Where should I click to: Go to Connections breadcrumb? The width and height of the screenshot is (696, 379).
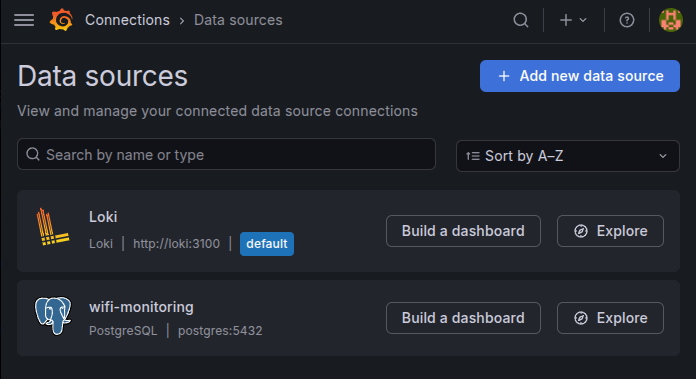point(127,20)
